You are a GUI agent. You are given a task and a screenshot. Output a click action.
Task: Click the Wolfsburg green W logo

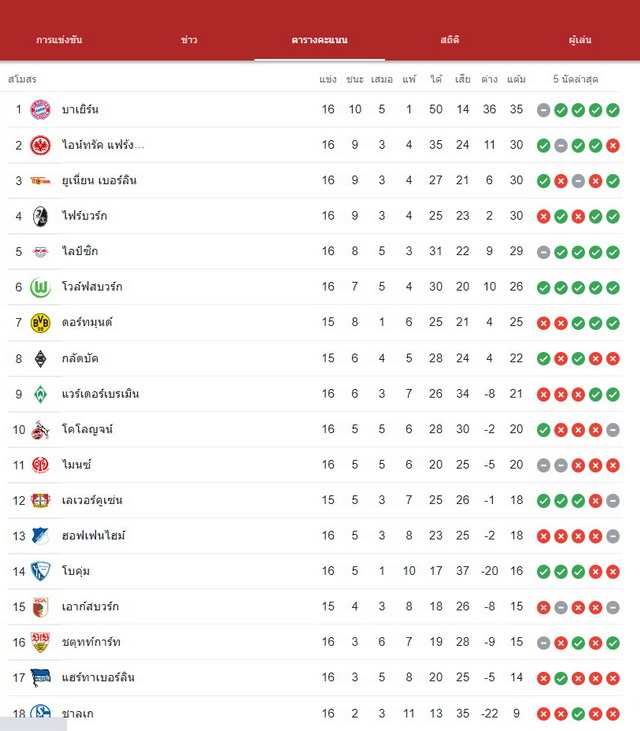tap(40, 287)
